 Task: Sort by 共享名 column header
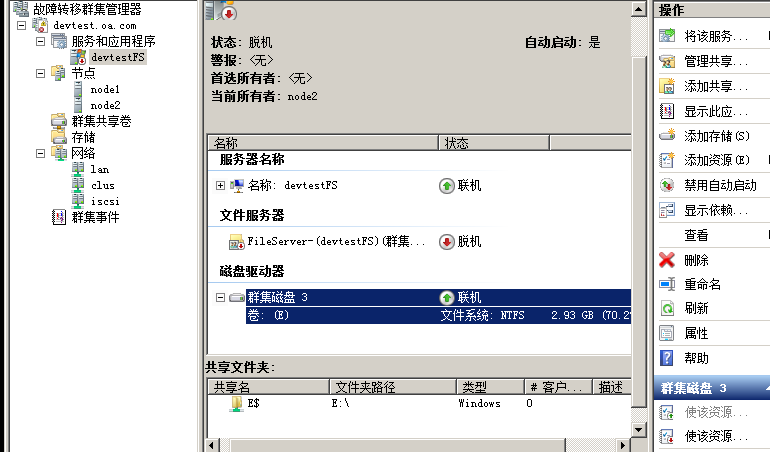tap(268, 387)
